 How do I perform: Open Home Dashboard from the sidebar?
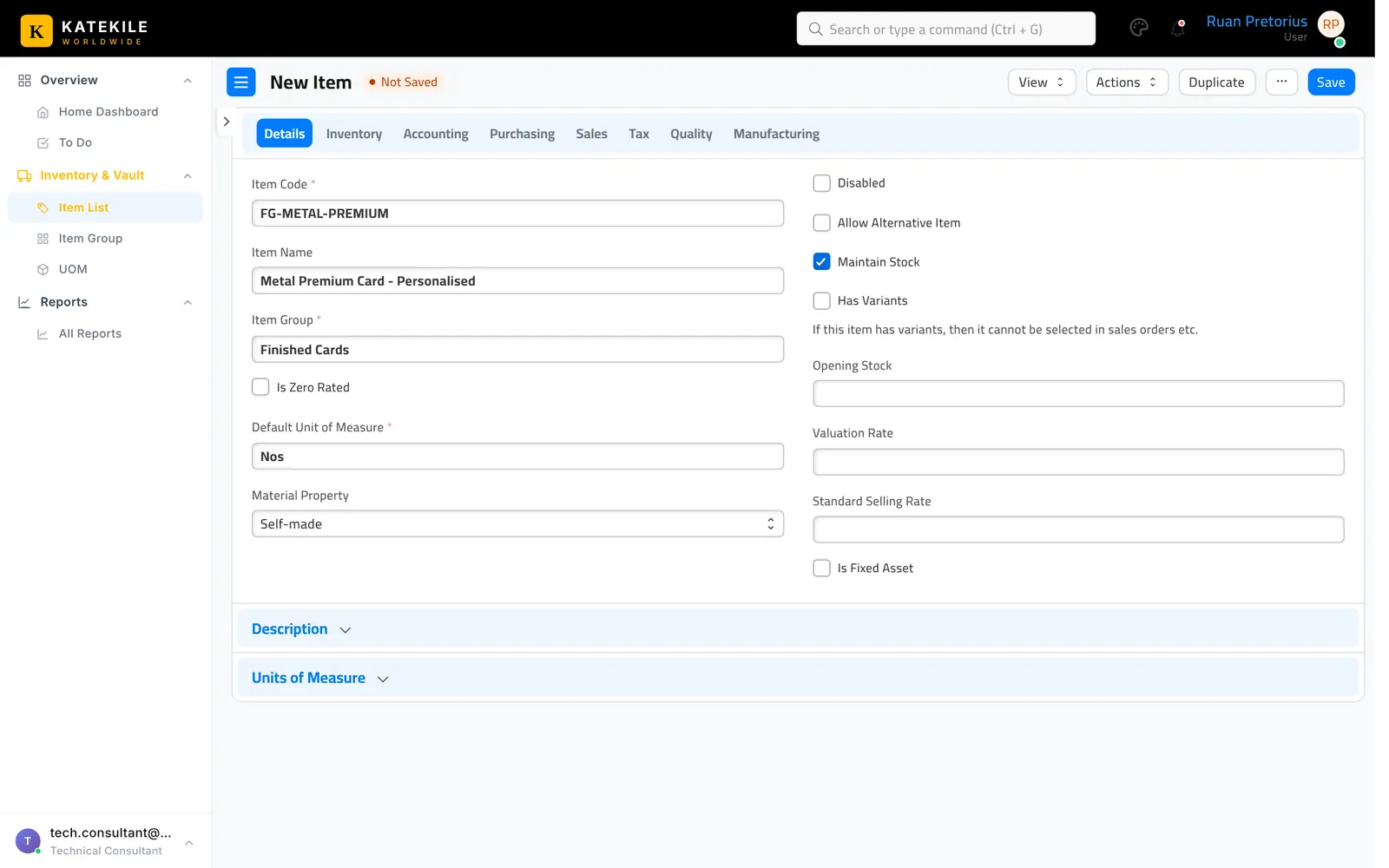108,112
